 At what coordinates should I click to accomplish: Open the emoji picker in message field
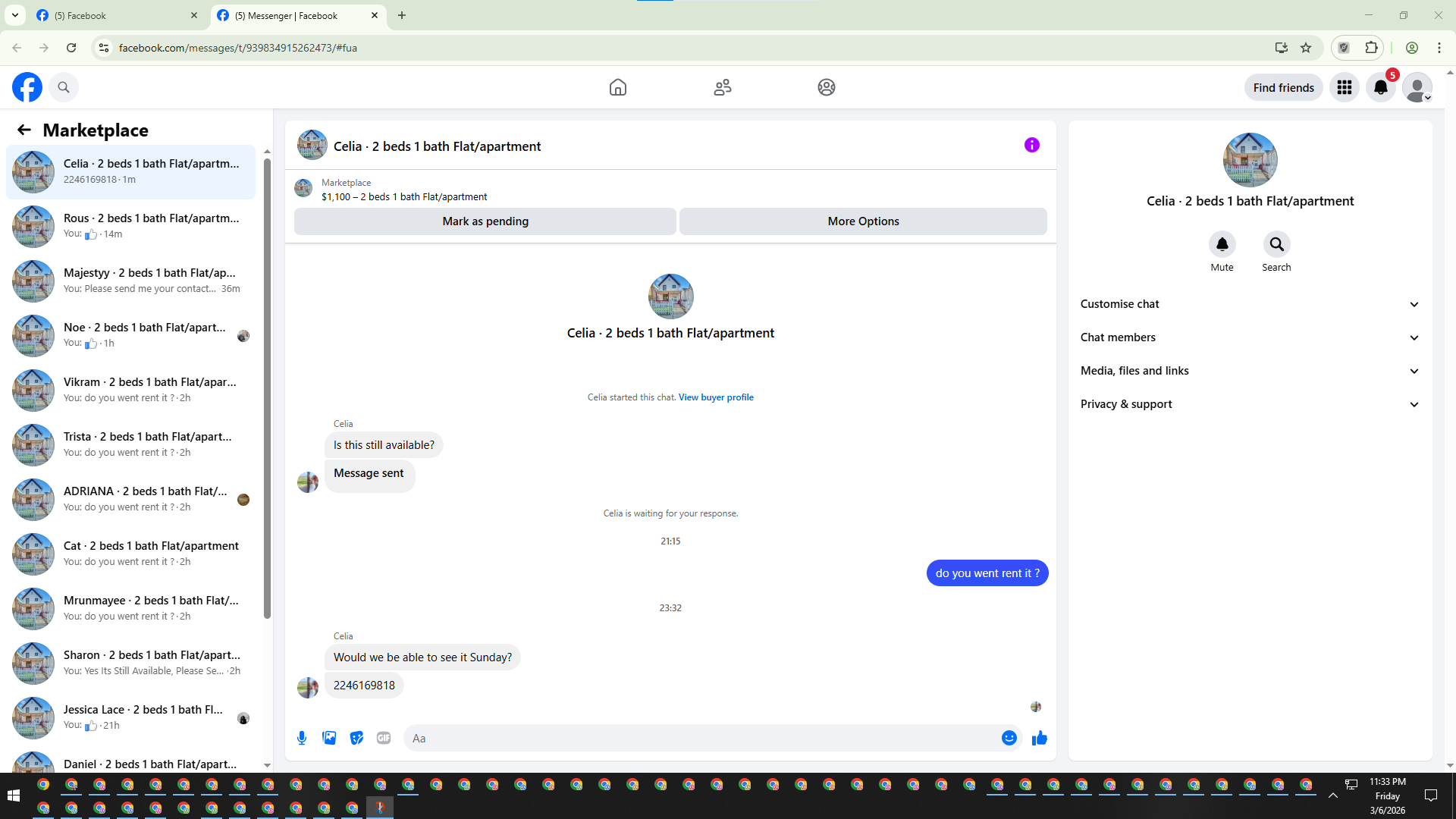[1009, 738]
